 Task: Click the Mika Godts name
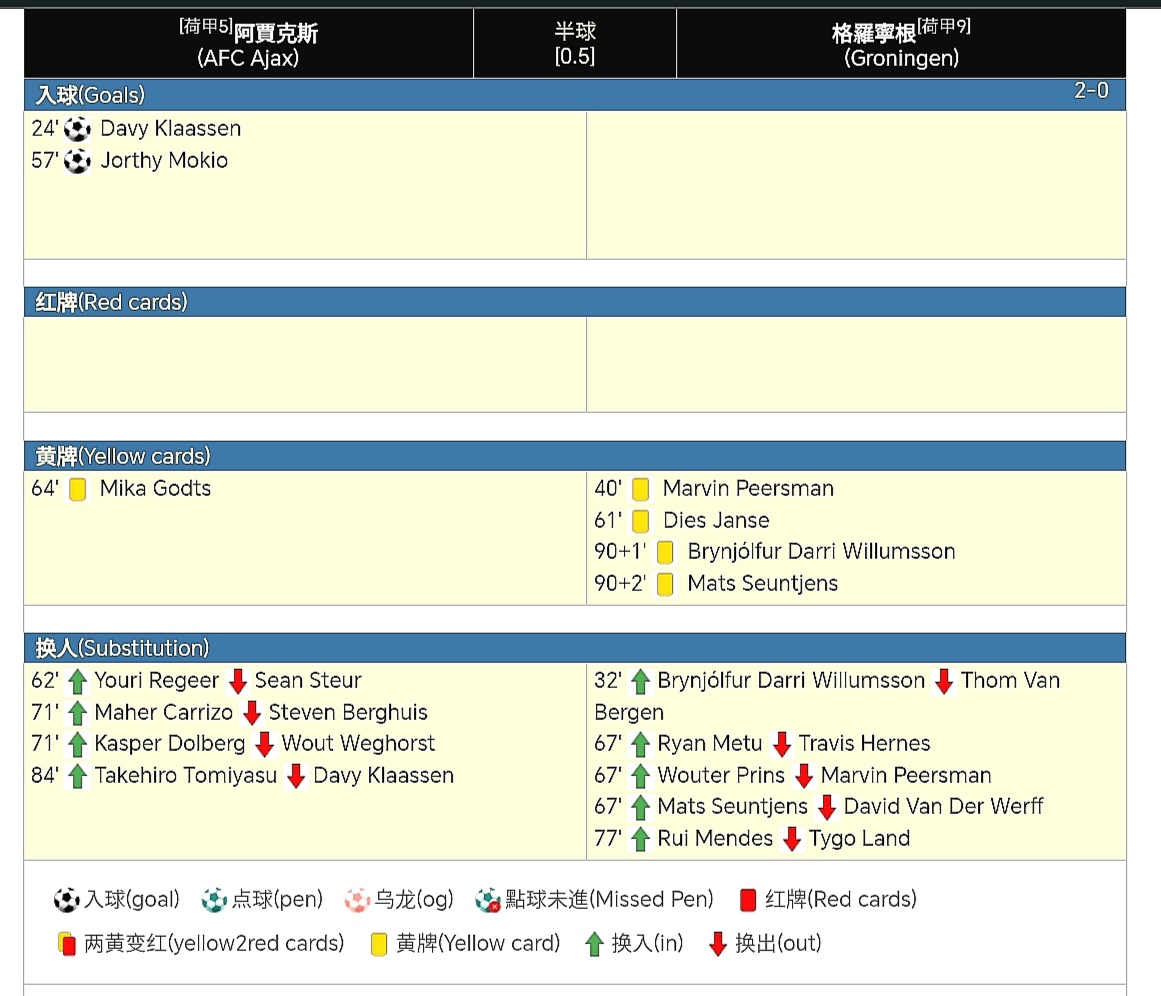(x=155, y=489)
